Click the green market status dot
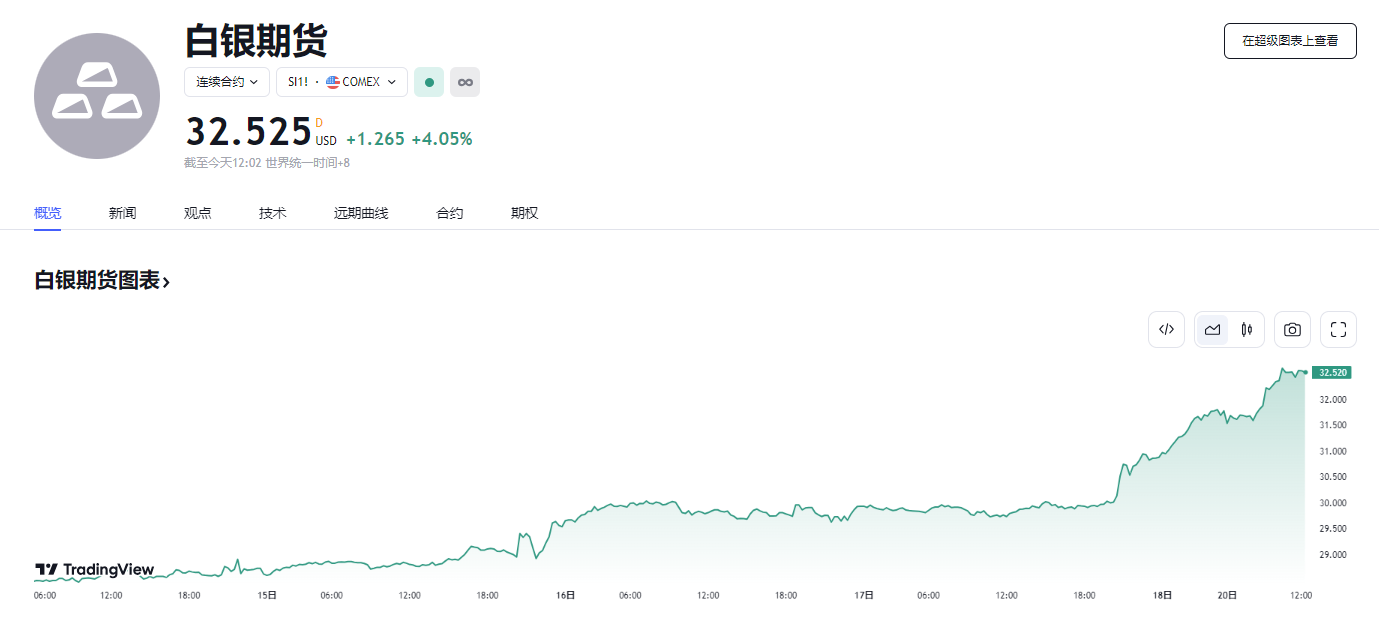 click(x=429, y=82)
